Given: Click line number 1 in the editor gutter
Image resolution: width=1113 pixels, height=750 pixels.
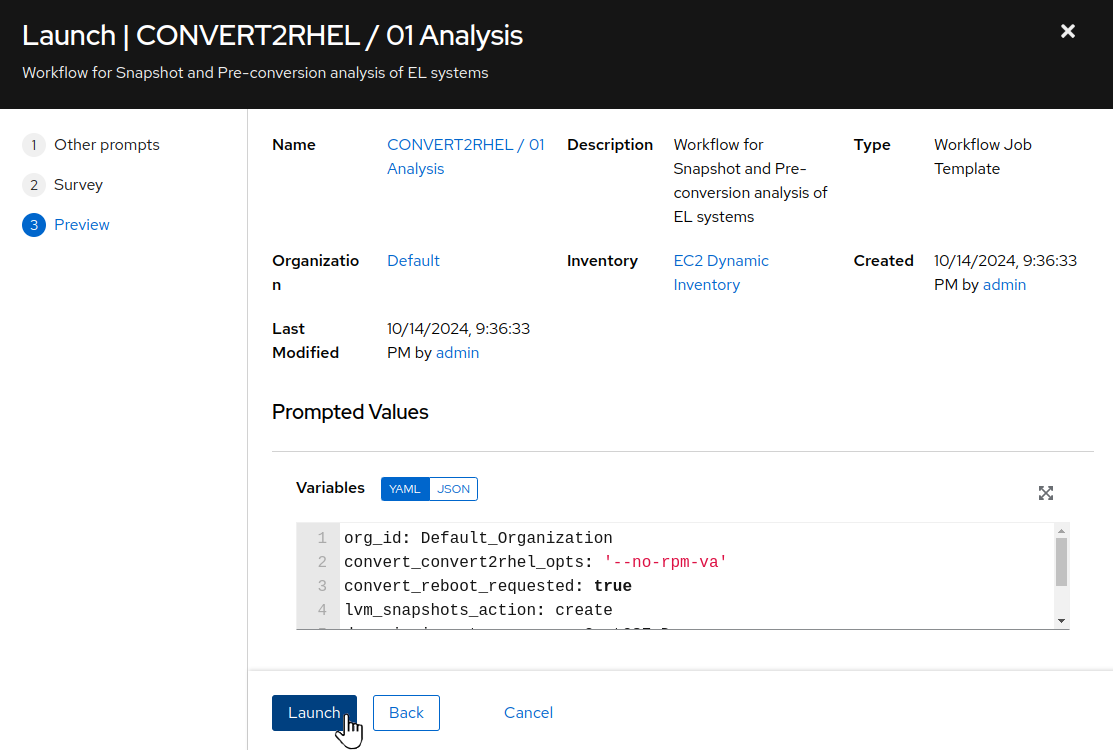Looking at the screenshot, I should point(322,538).
